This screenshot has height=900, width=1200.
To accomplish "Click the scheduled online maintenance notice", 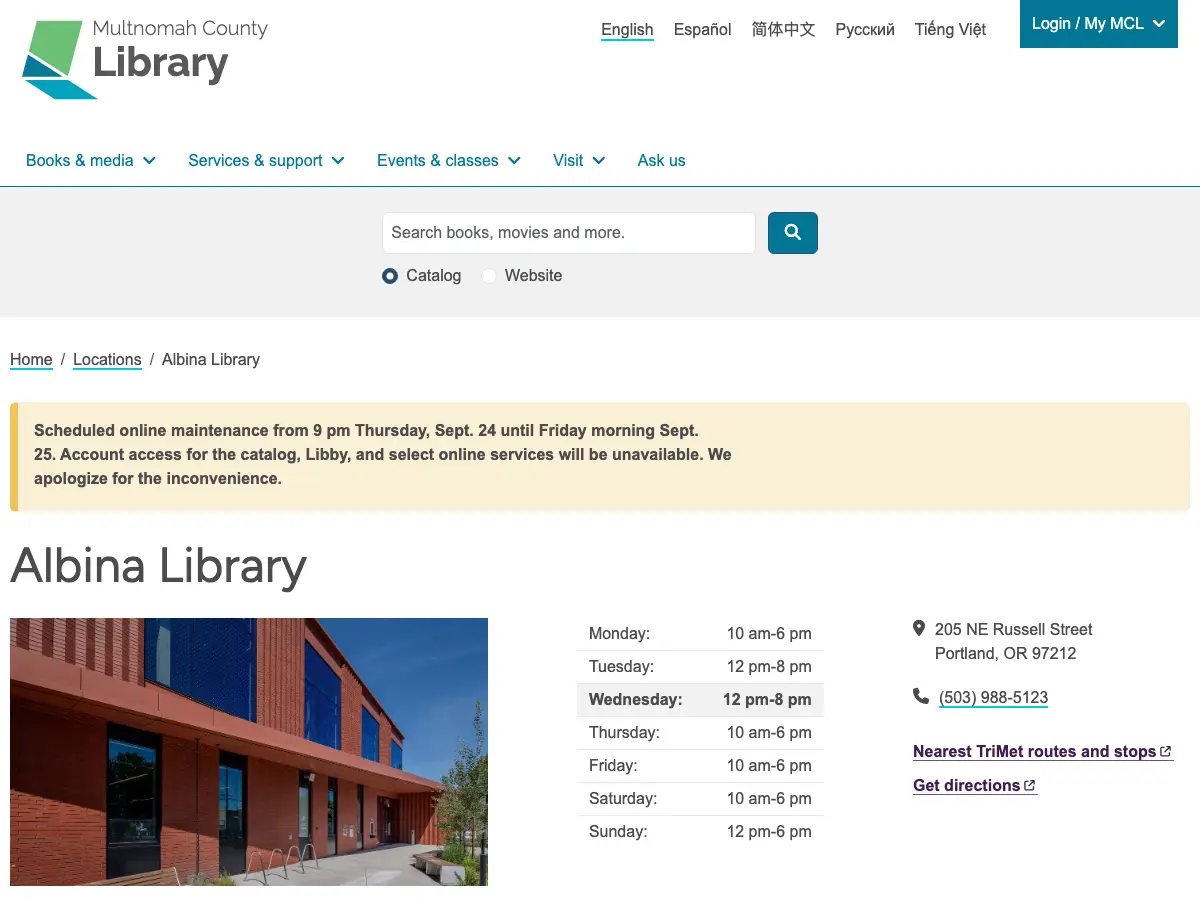I will coord(600,455).
